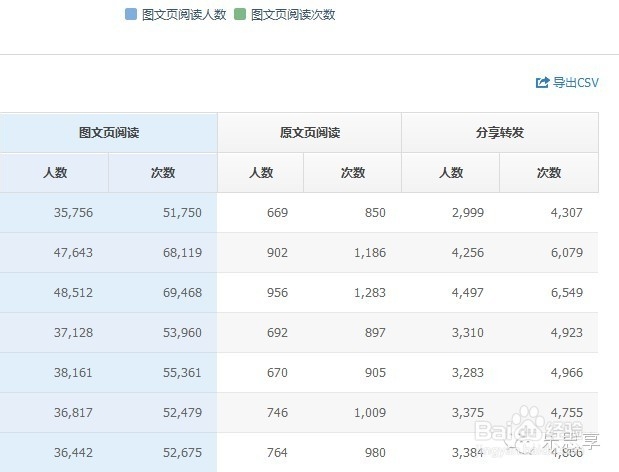Click the cell value 55,361
Viewport: 619px width, 472px height.
(x=182, y=373)
